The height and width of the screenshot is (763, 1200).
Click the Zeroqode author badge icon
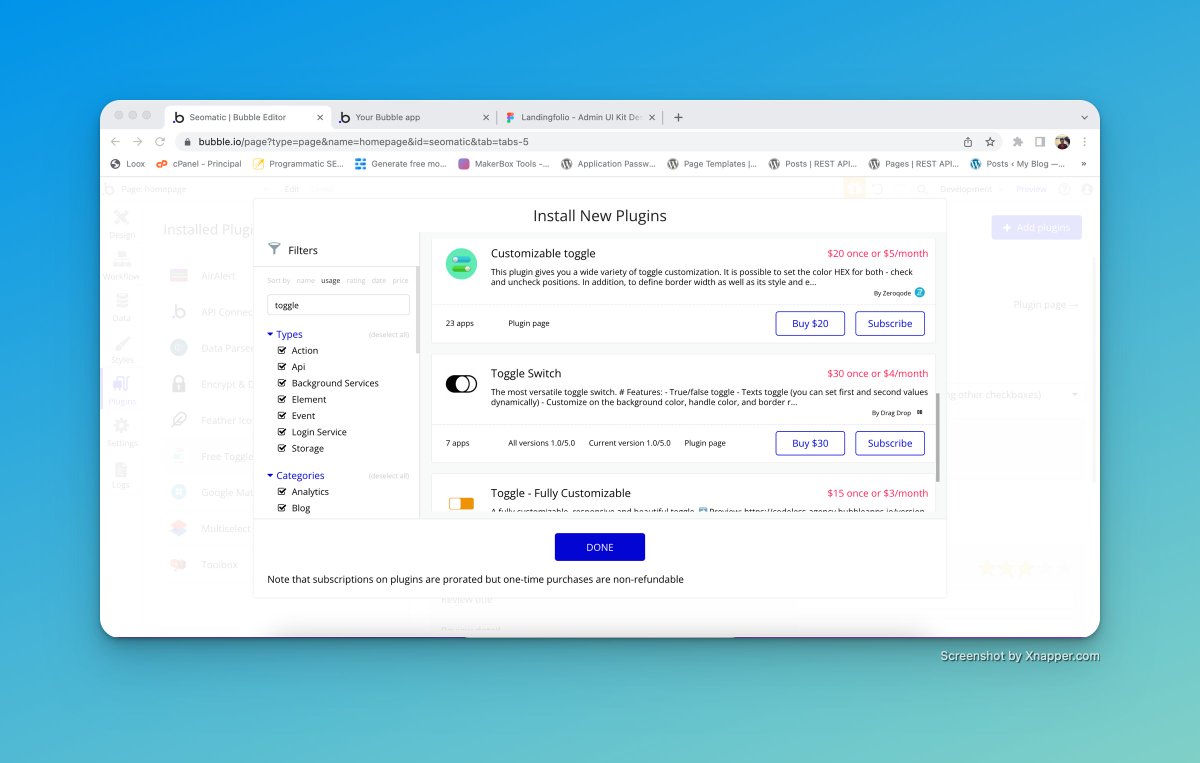[920, 293]
